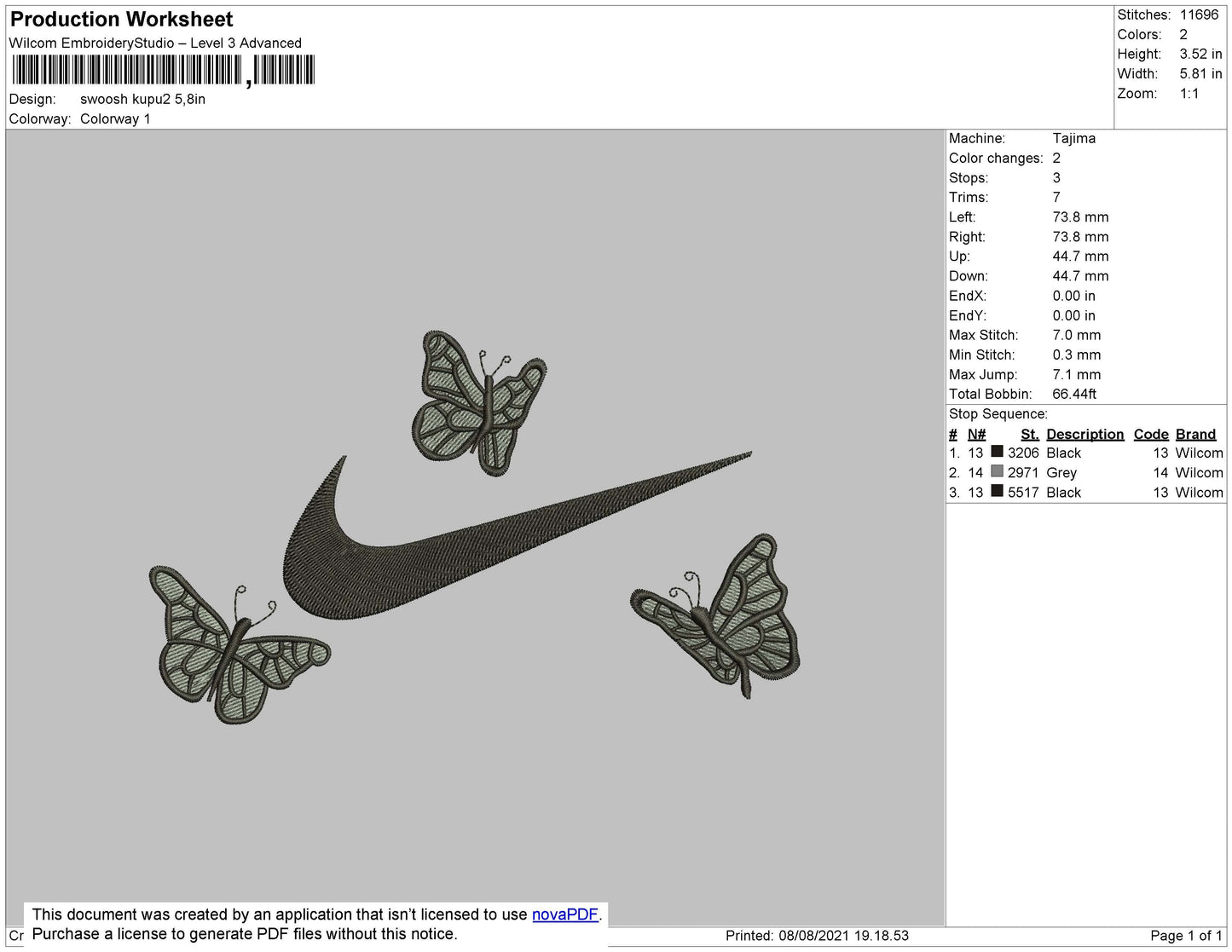
Task: Click the black swatch for stop 3
Action: click(997, 491)
